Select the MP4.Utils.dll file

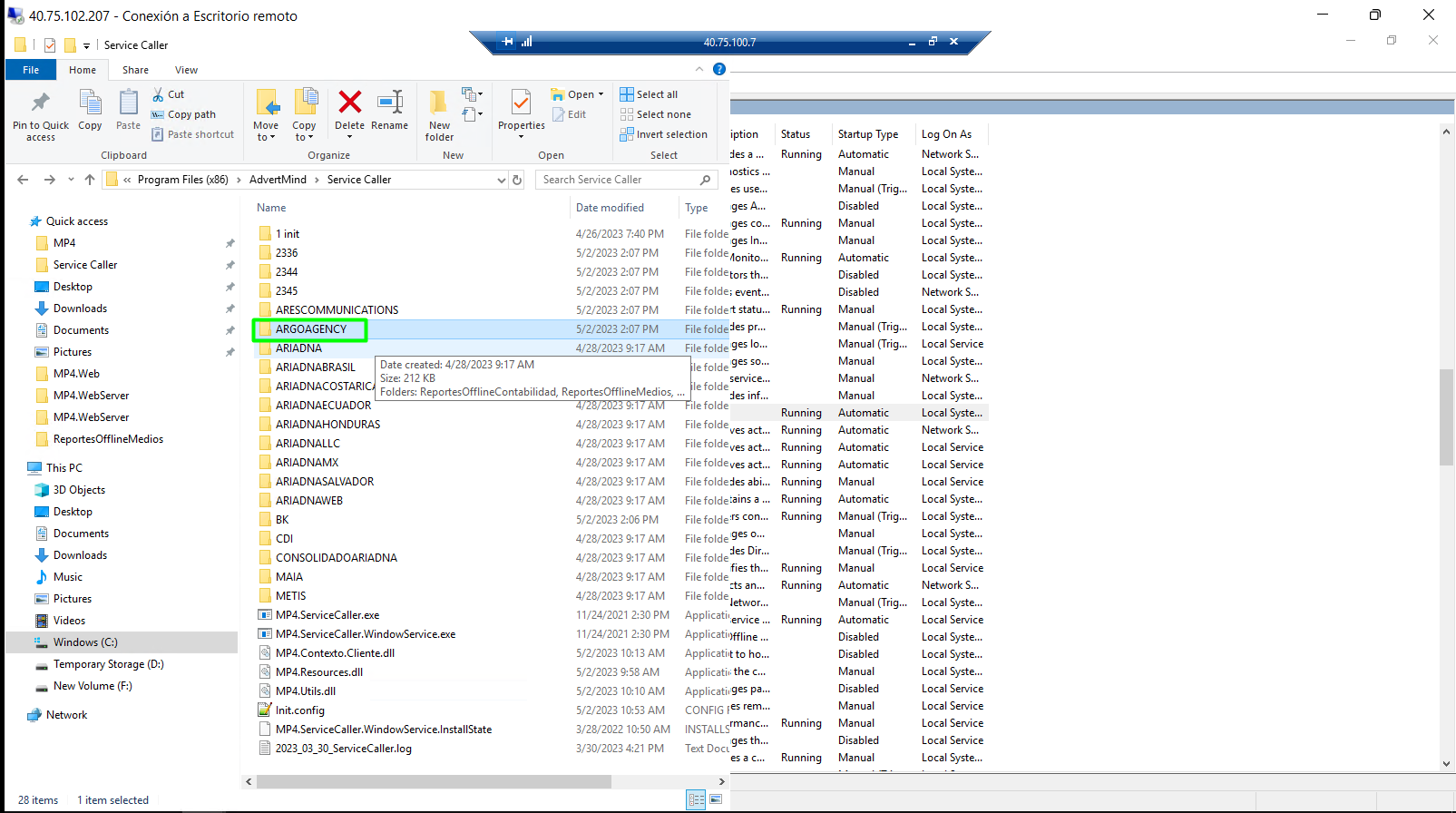point(306,691)
